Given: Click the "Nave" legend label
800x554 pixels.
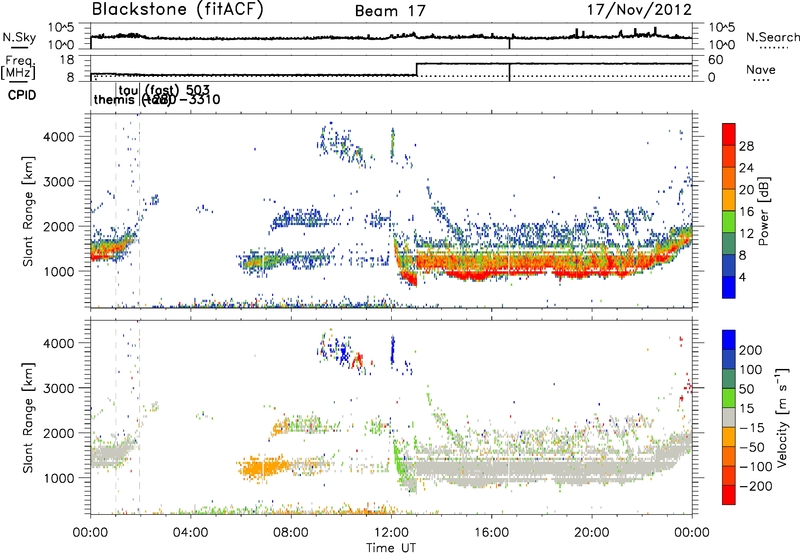Looking at the screenshot, I should click(x=761, y=69).
